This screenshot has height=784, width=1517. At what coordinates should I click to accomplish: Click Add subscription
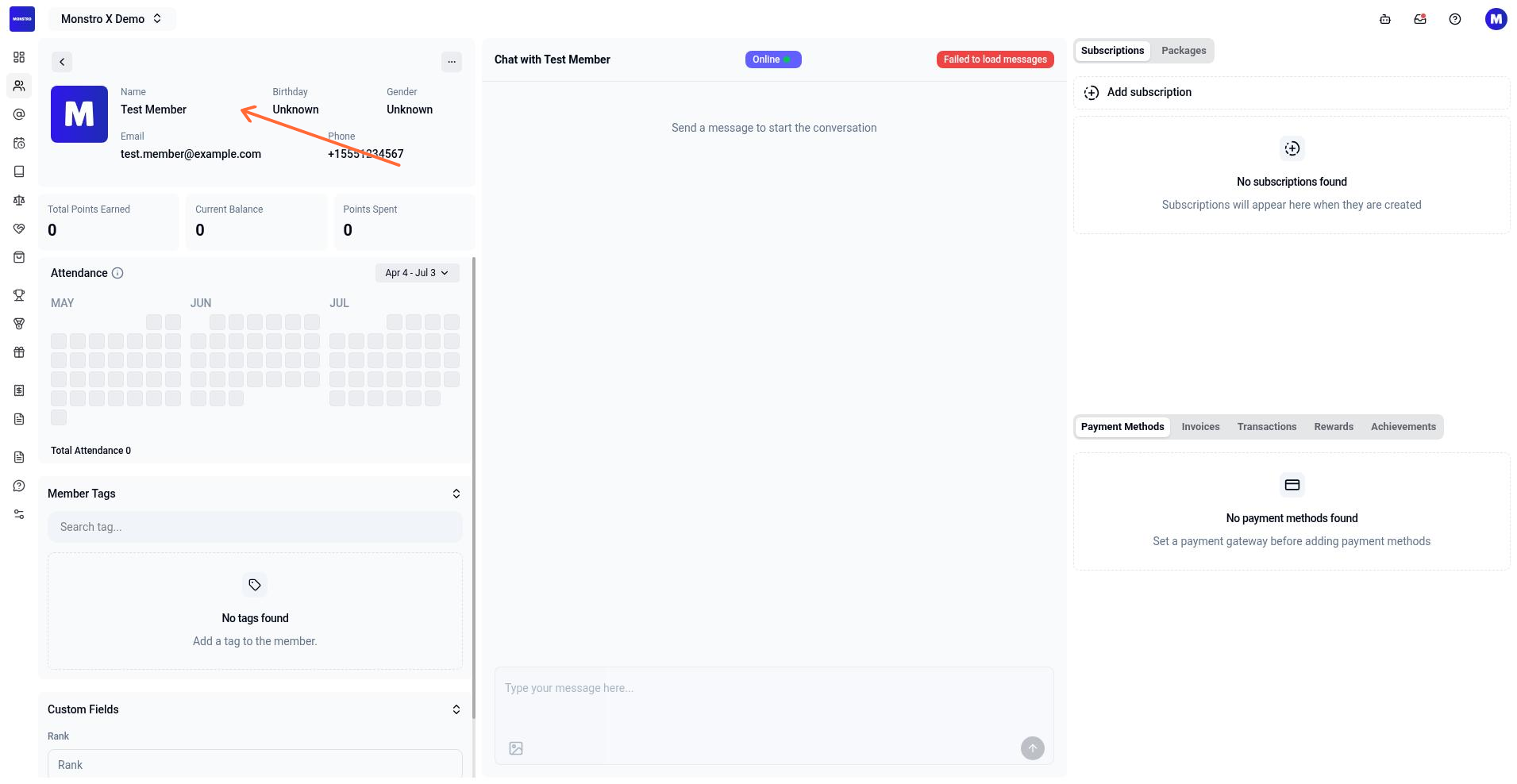coord(1292,93)
